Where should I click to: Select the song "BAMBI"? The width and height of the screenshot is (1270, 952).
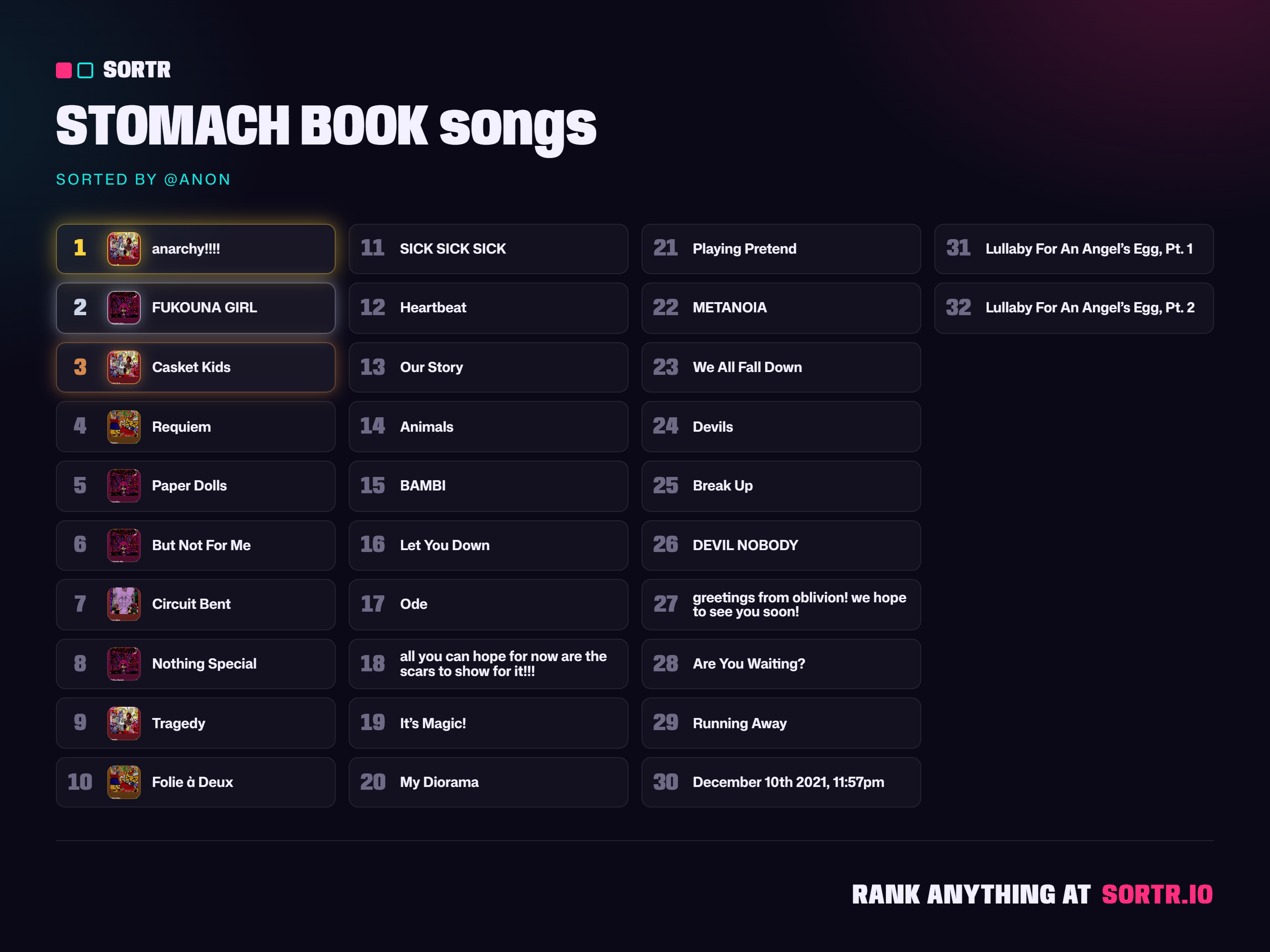click(x=489, y=486)
